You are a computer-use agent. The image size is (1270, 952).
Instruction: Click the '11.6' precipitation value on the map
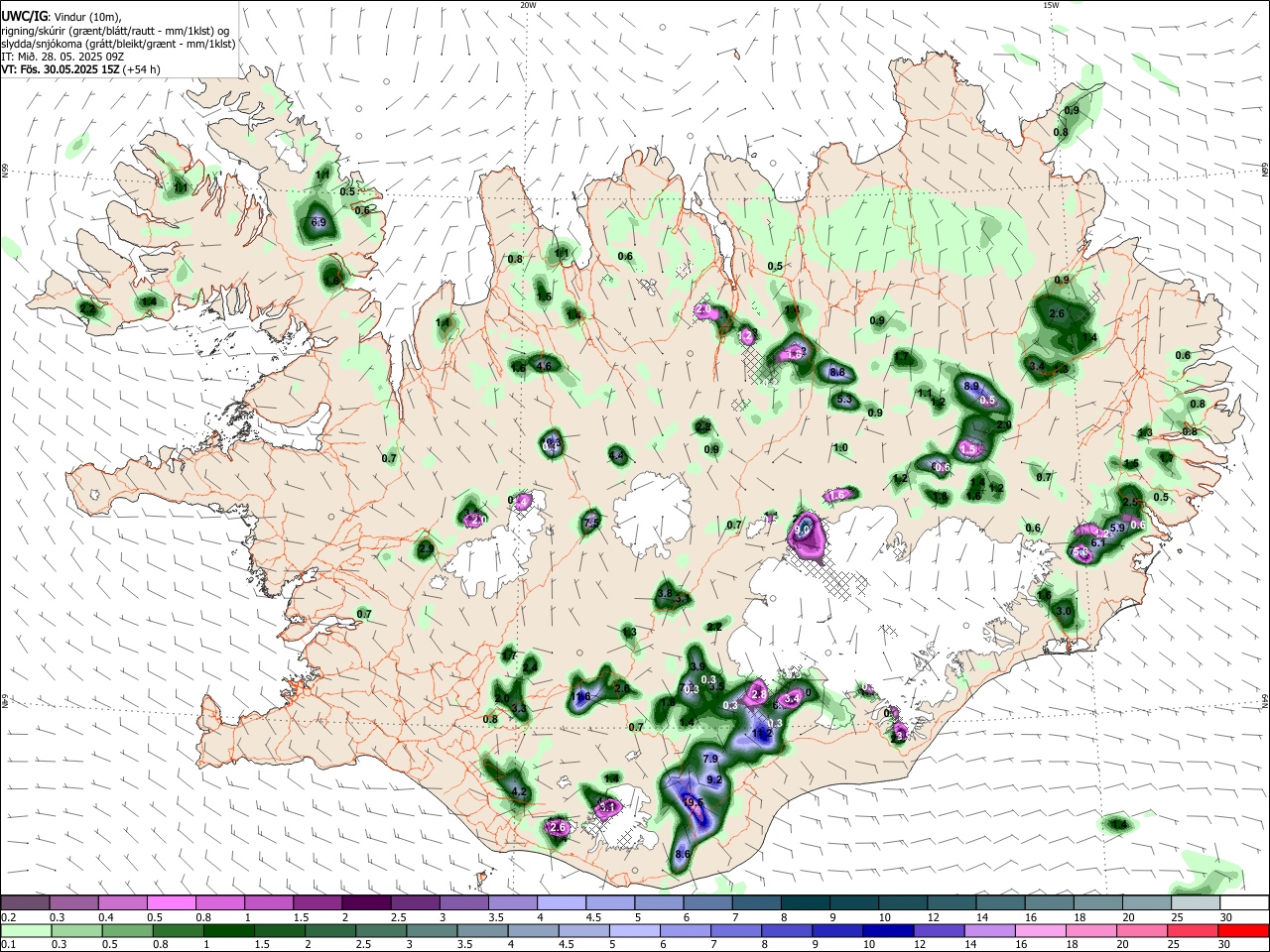pyautogui.click(x=581, y=697)
